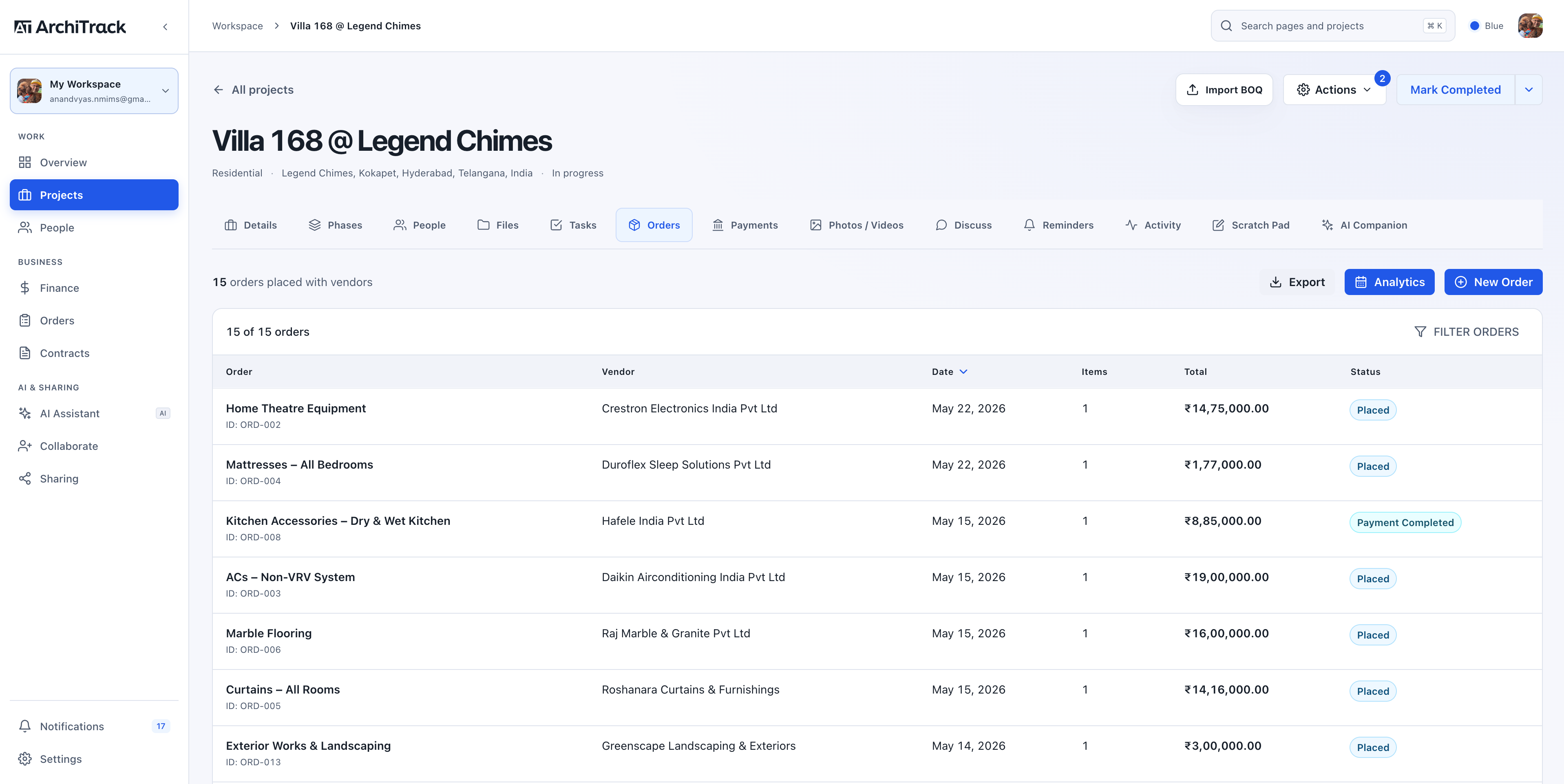Open the Actions dropdown menu
The width and height of the screenshot is (1564, 784).
pos(1334,90)
